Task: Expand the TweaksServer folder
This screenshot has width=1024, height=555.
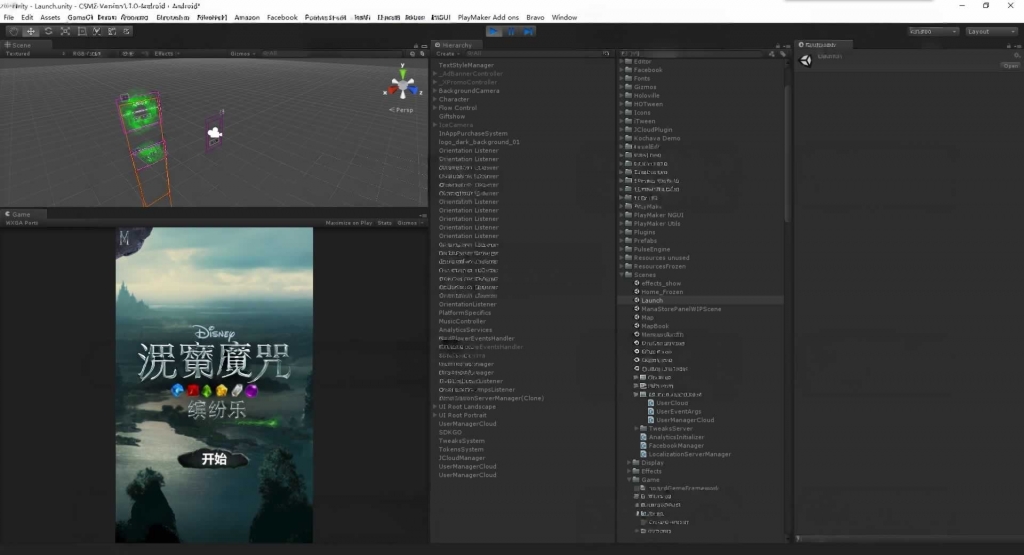Action: 636,428
